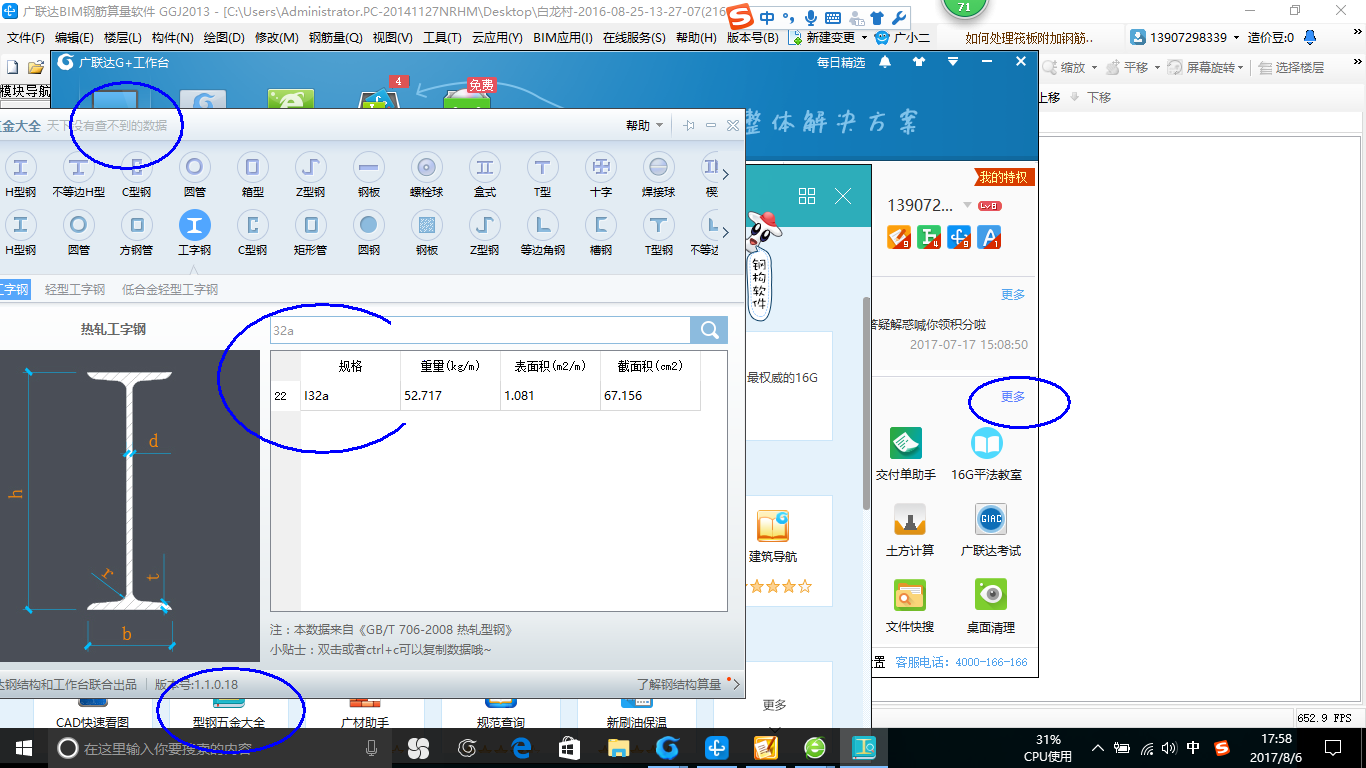Select the I32a specification cell
The image size is (1366, 768).
coord(351,396)
